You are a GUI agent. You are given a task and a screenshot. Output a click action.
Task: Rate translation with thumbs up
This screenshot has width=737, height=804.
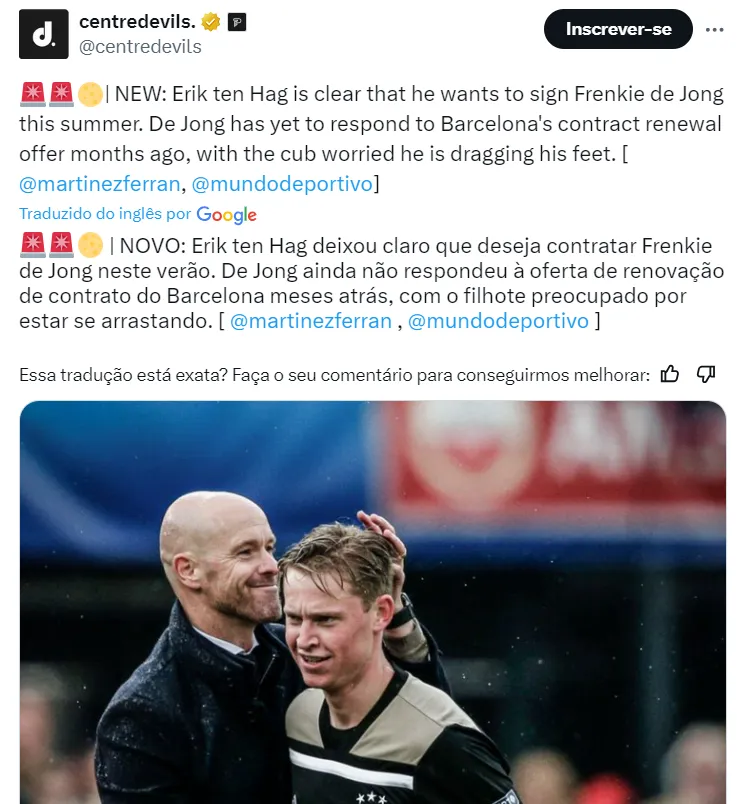click(x=669, y=374)
